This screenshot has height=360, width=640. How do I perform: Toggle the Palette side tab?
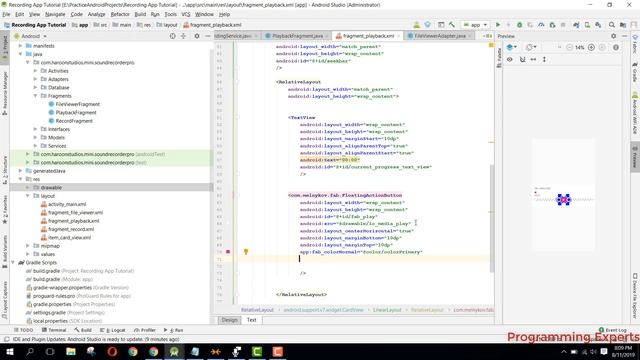499,58
